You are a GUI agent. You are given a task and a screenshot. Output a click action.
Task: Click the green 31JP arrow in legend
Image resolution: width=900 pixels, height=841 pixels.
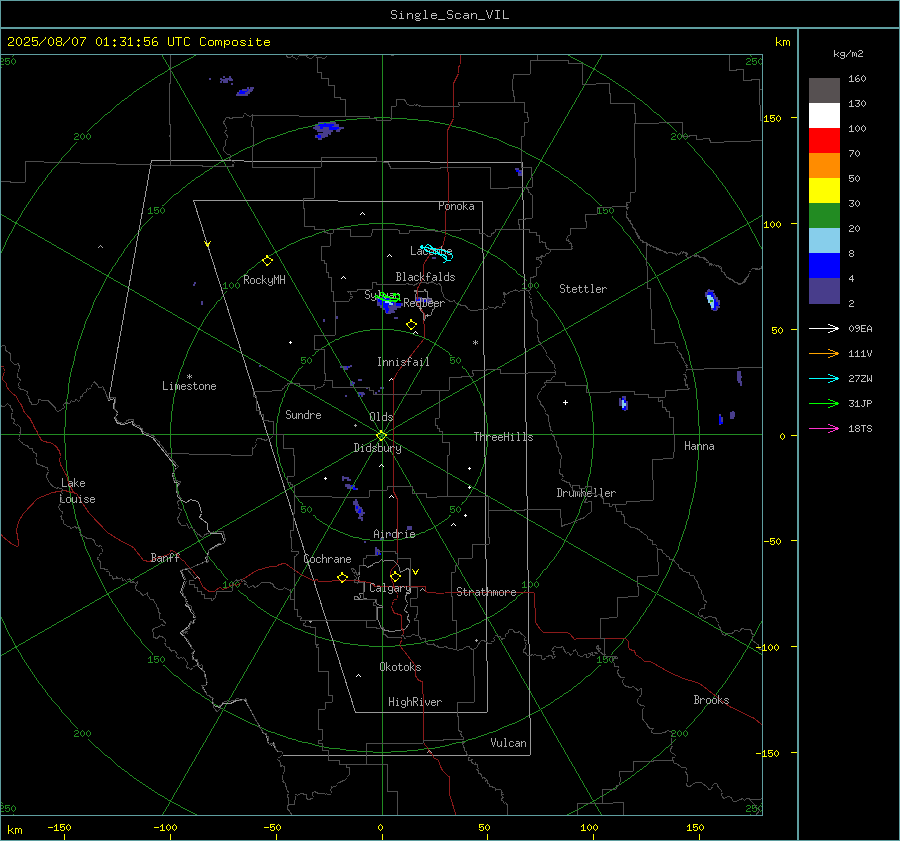click(824, 404)
